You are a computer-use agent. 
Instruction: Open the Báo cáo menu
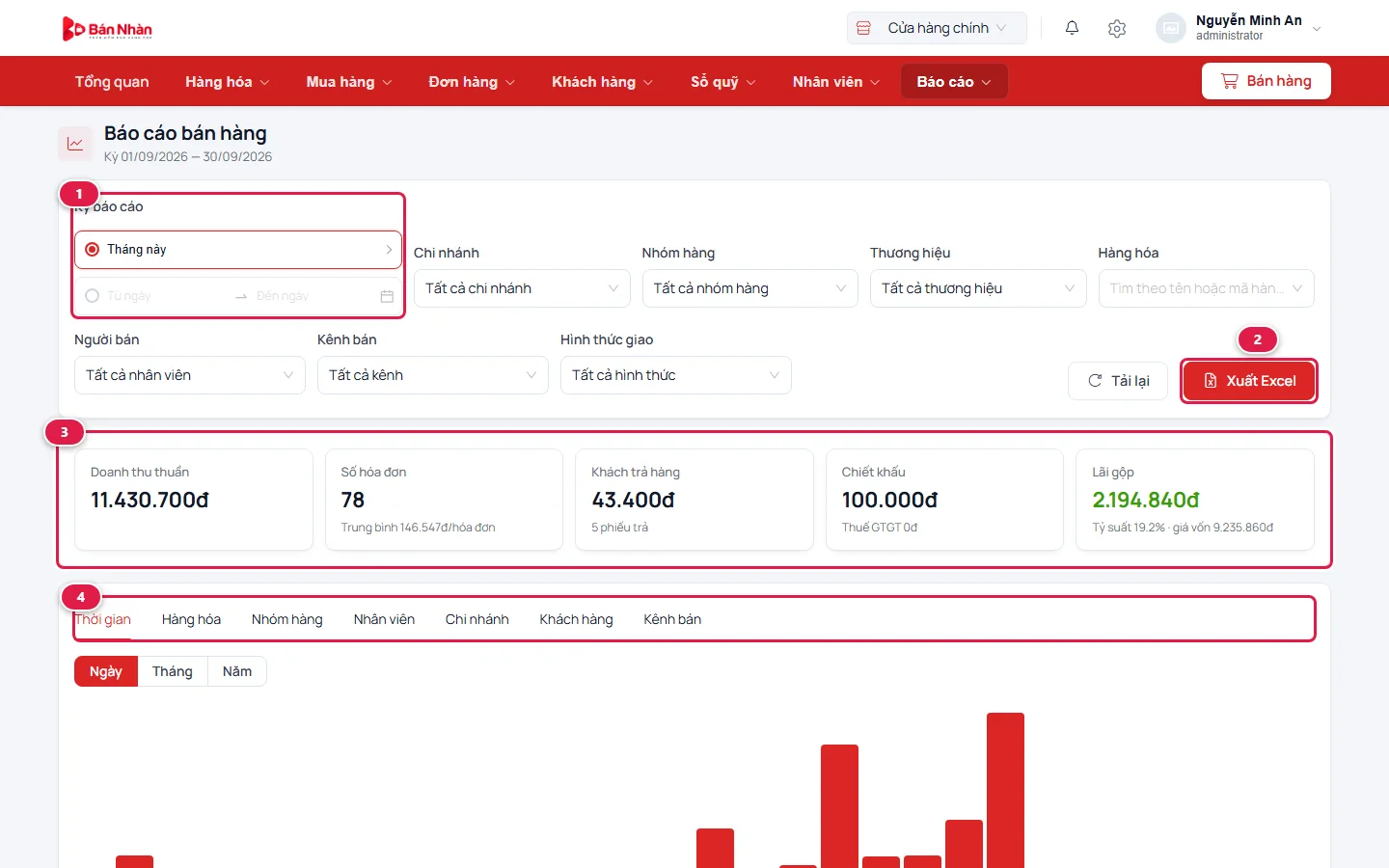954,82
